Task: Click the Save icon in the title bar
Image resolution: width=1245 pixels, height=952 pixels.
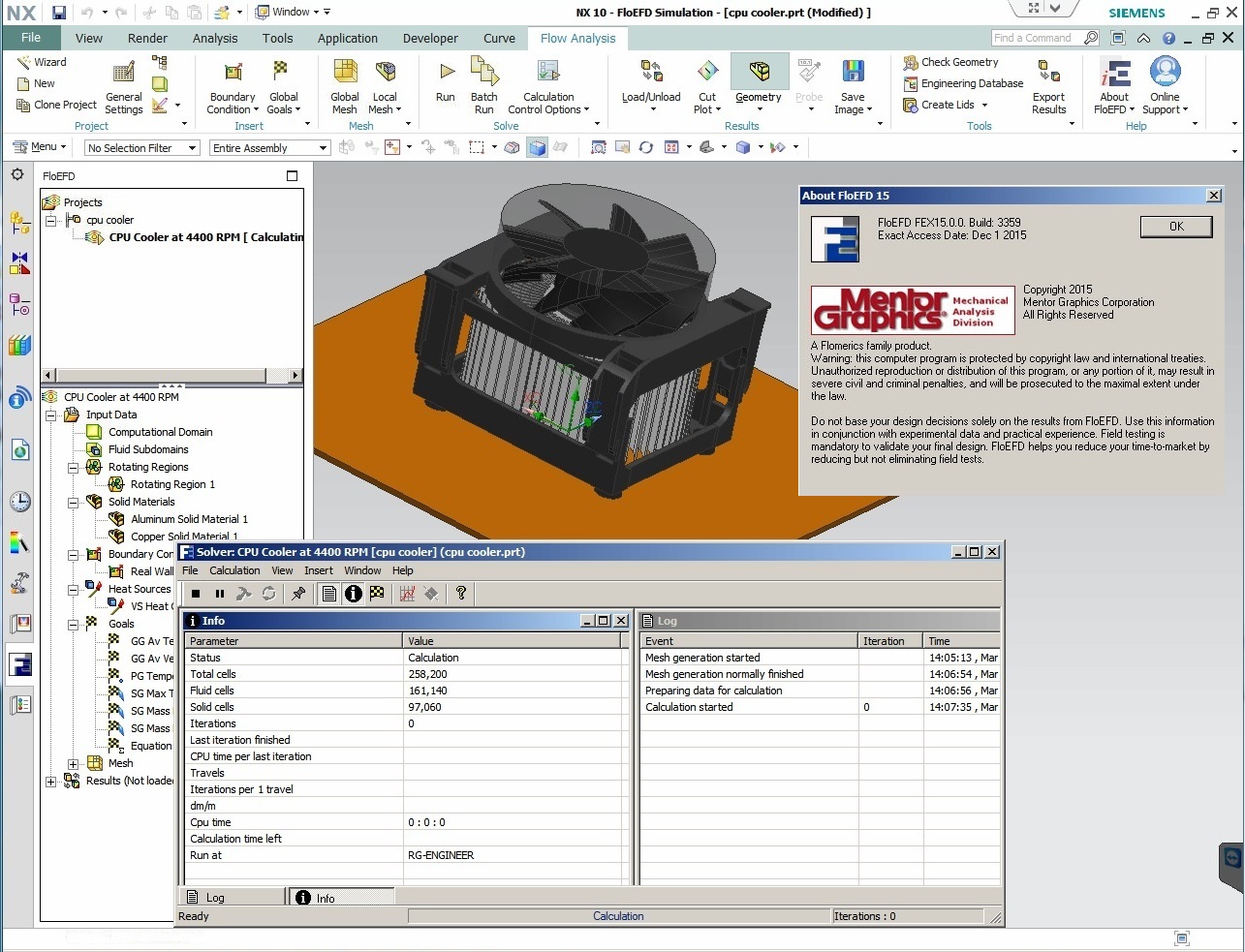Action: coord(59,13)
